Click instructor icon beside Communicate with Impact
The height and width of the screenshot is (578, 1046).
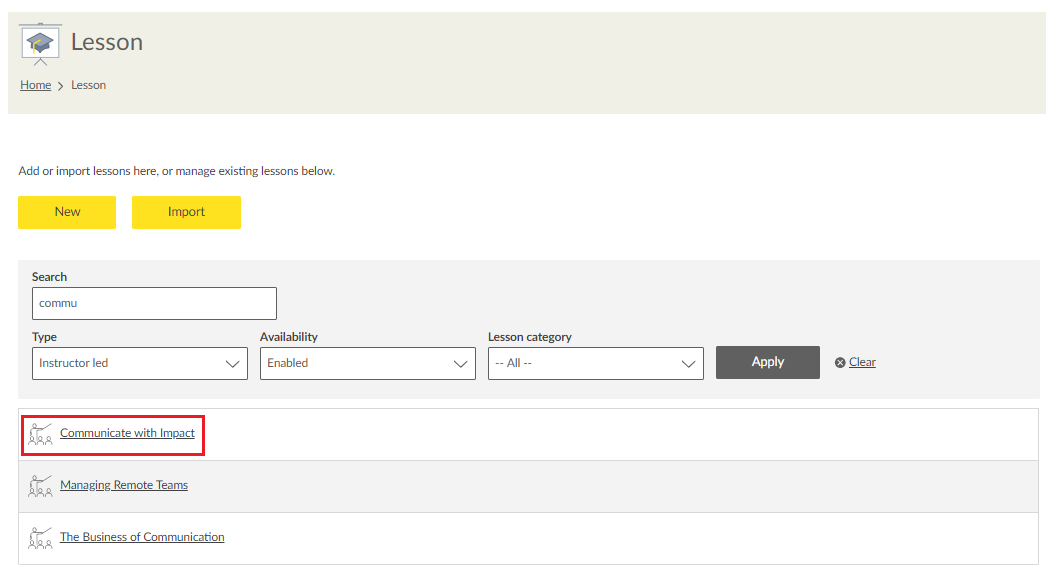(41, 434)
